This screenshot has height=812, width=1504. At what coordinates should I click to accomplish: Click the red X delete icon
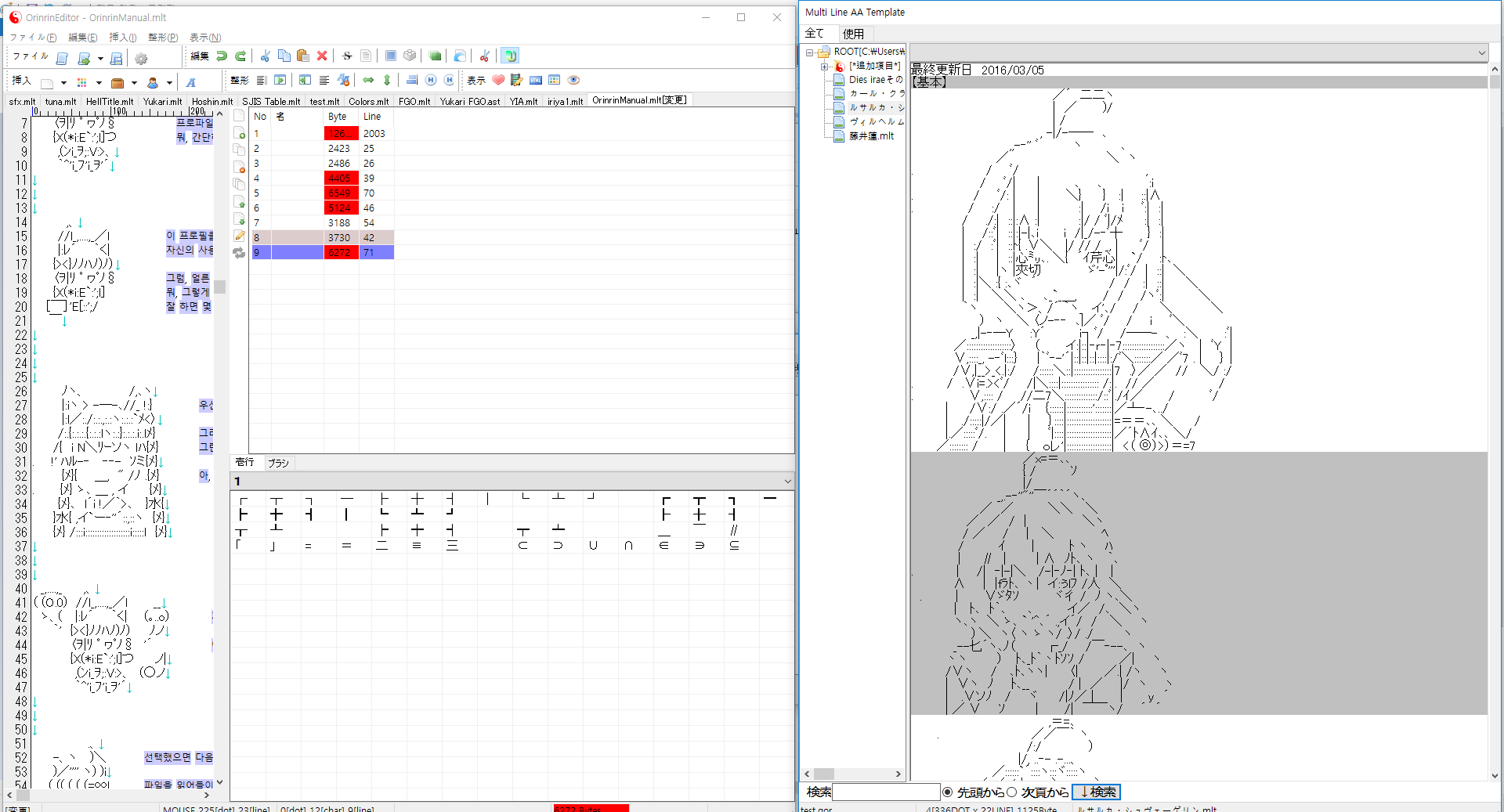[x=322, y=56]
